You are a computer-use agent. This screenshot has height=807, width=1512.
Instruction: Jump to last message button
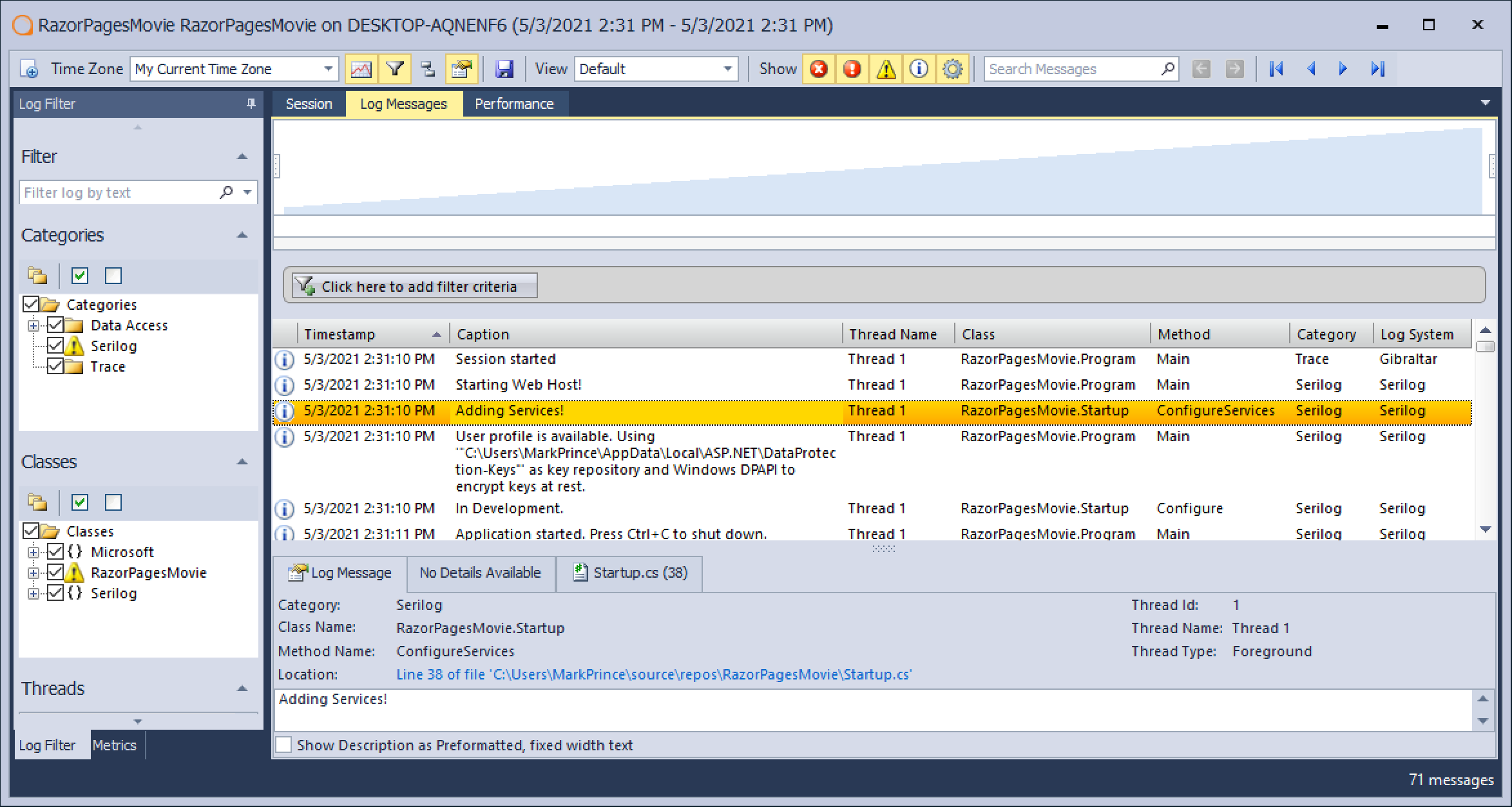(1377, 69)
